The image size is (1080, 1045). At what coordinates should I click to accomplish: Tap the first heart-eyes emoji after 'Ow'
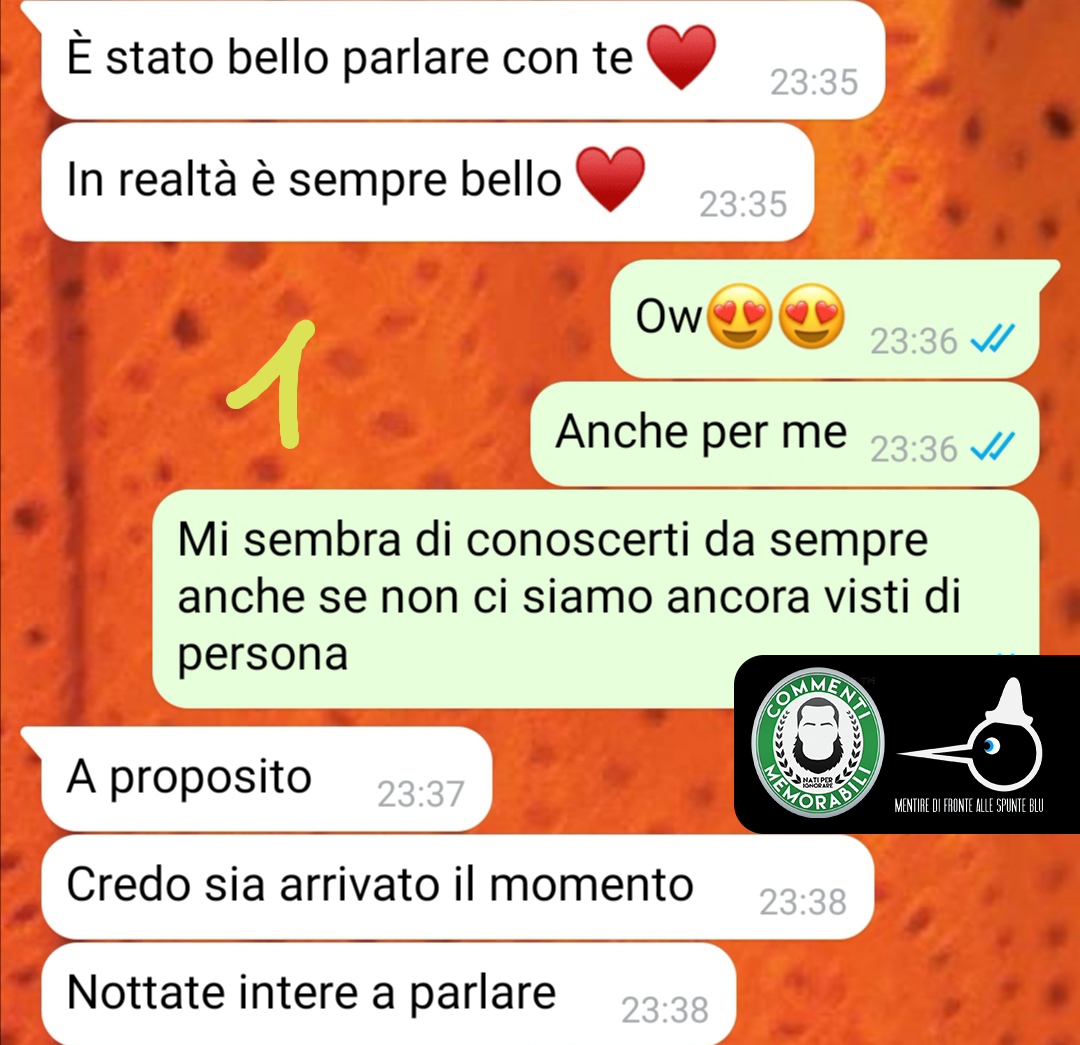coord(740,315)
